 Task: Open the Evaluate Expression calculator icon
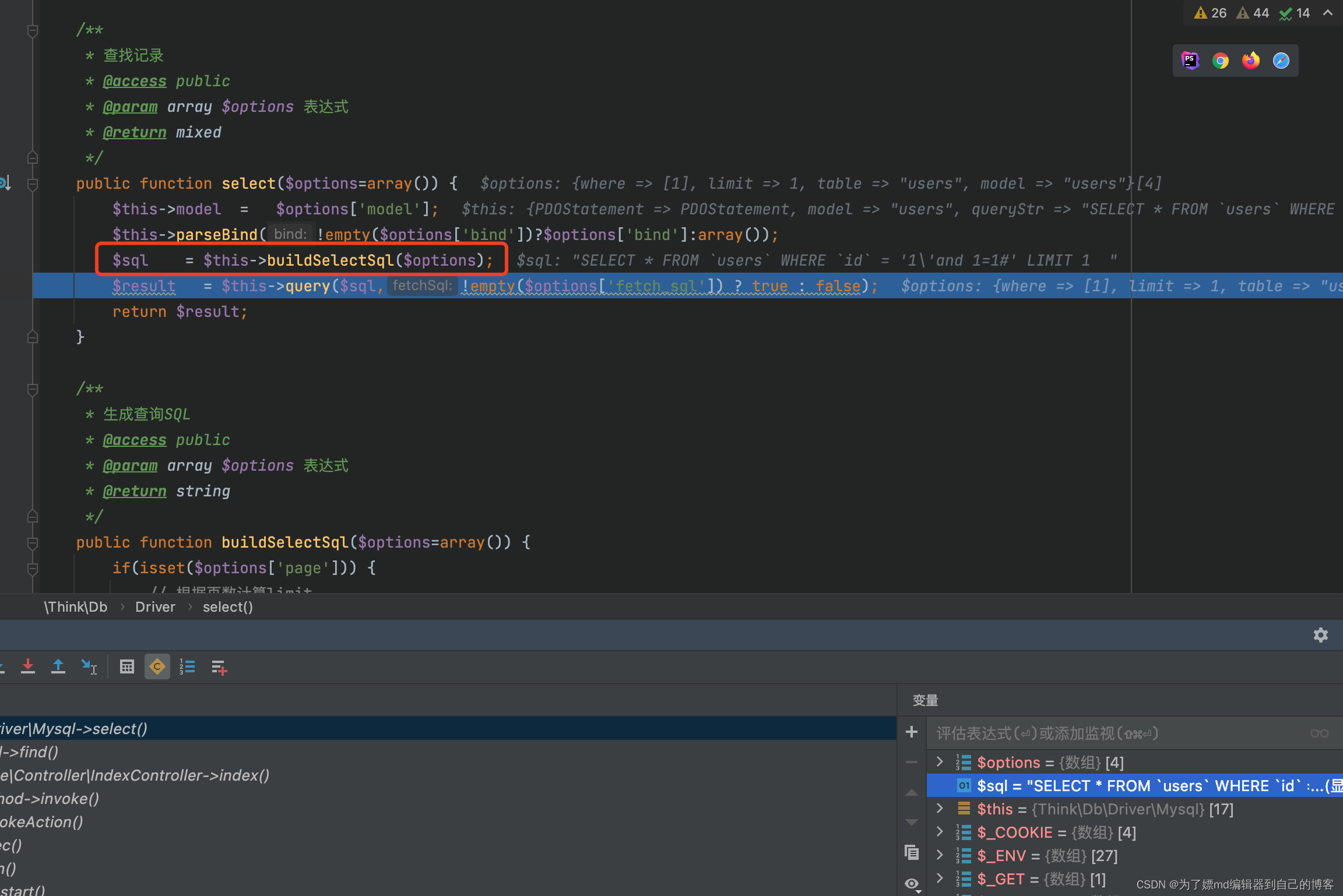click(126, 666)
